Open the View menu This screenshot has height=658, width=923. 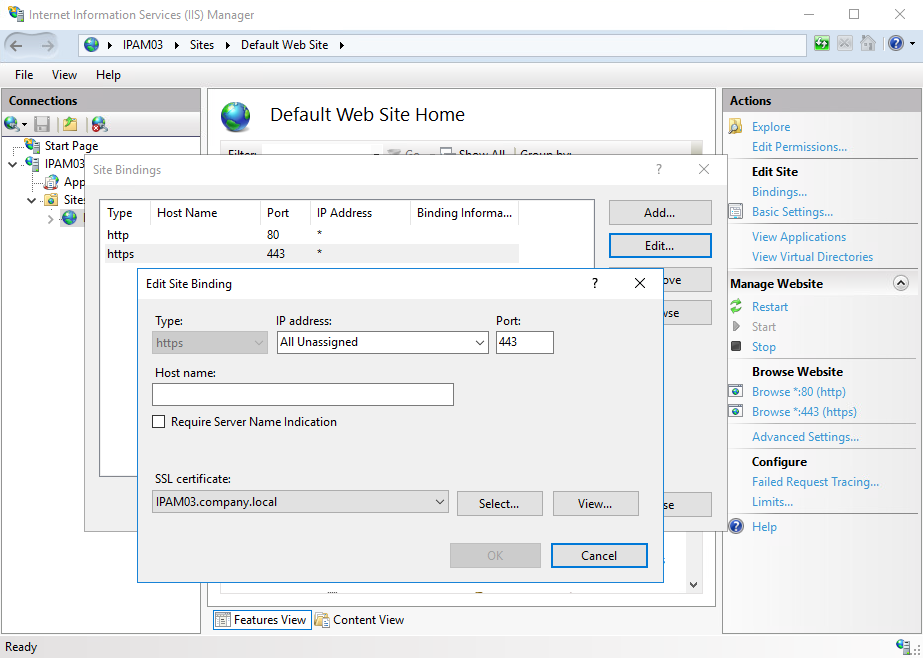[64, 75]
